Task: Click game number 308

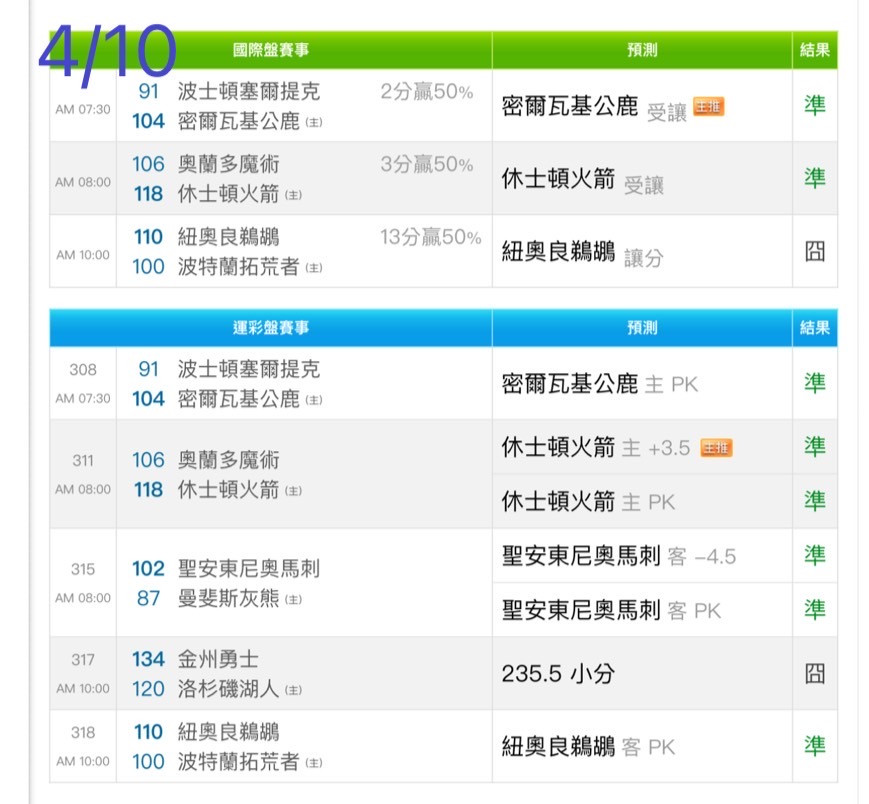Action: tap(83, 370)
